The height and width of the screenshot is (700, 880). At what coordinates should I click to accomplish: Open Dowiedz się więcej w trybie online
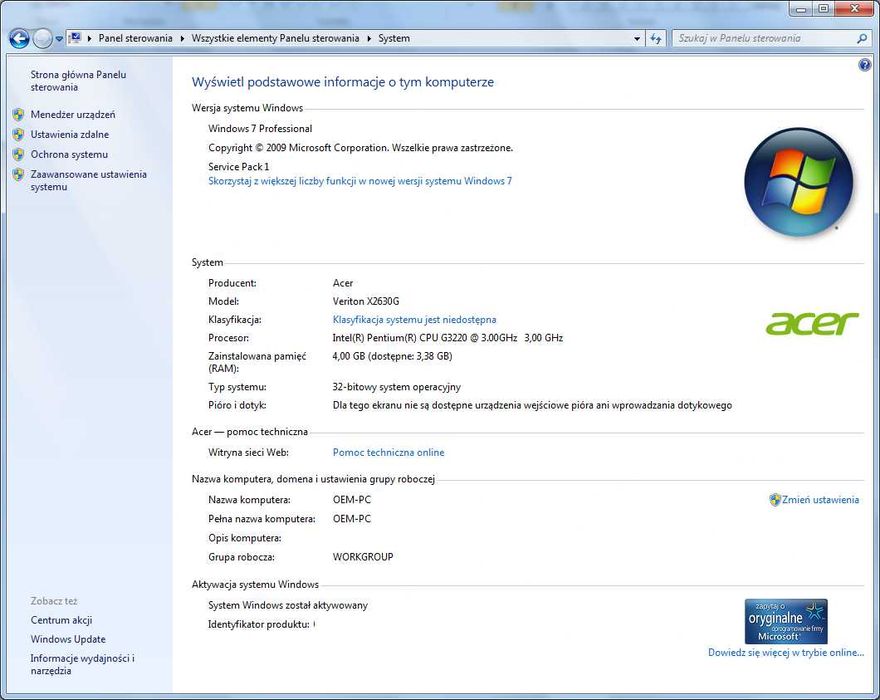[786, 652]
